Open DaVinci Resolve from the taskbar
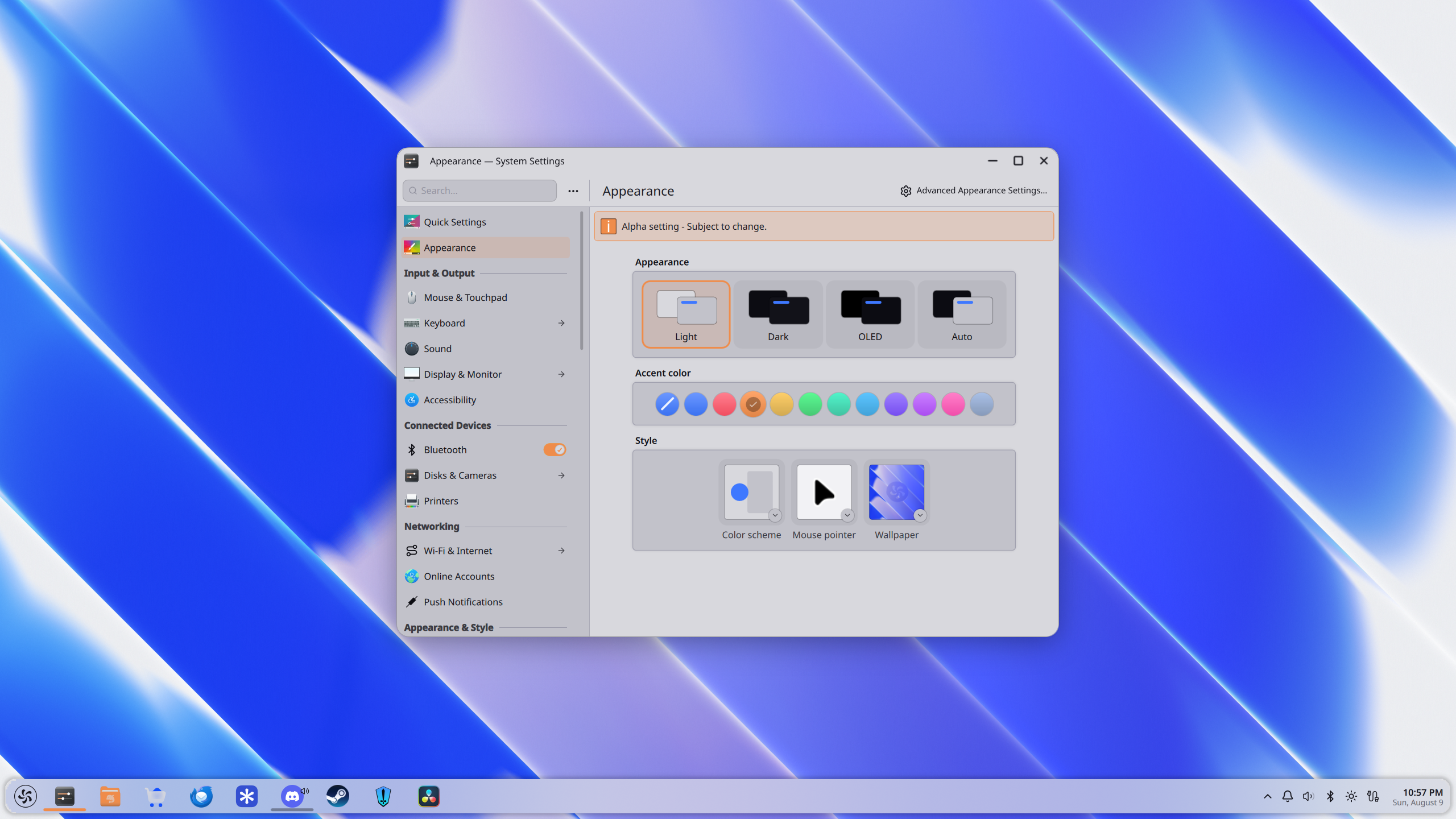 429,796
